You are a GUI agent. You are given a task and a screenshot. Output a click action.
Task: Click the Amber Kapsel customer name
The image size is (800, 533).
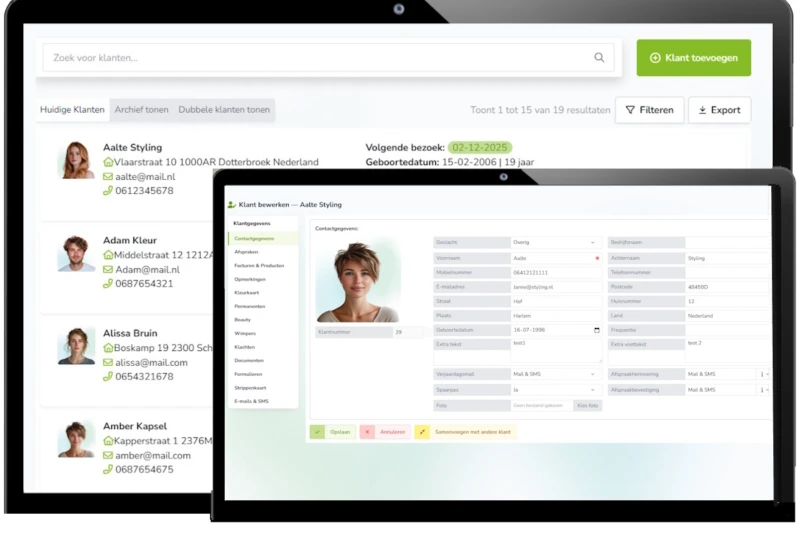135,426
